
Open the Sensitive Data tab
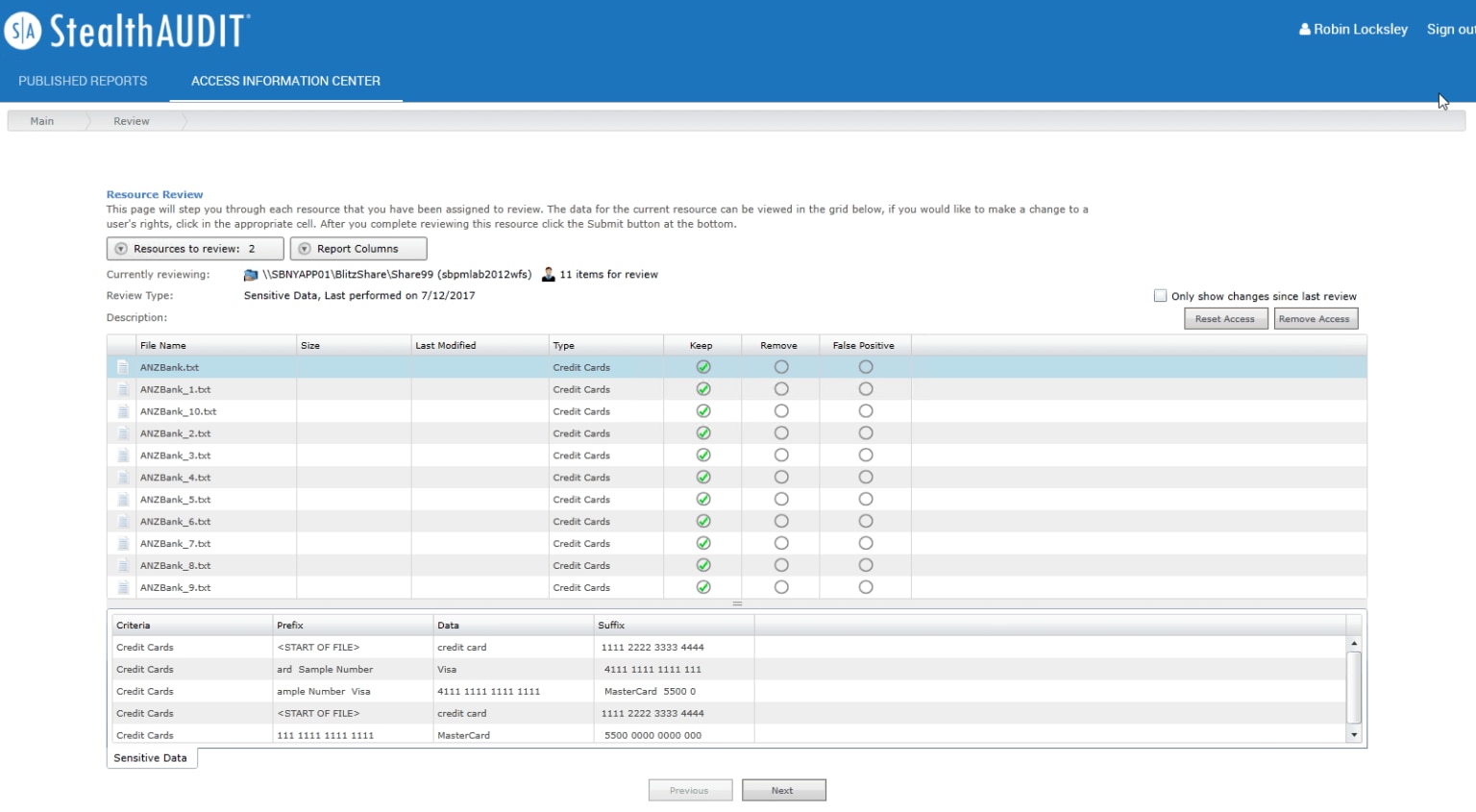tap(151, 758)
